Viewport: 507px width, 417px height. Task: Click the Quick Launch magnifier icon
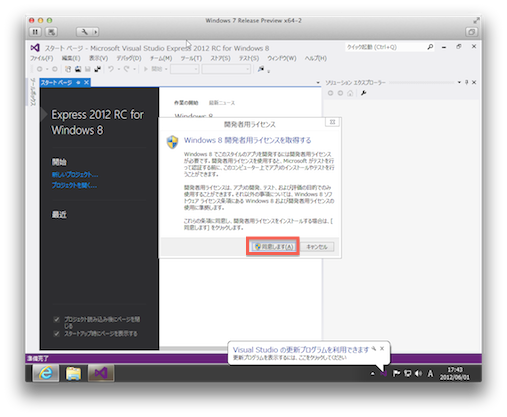430,47
